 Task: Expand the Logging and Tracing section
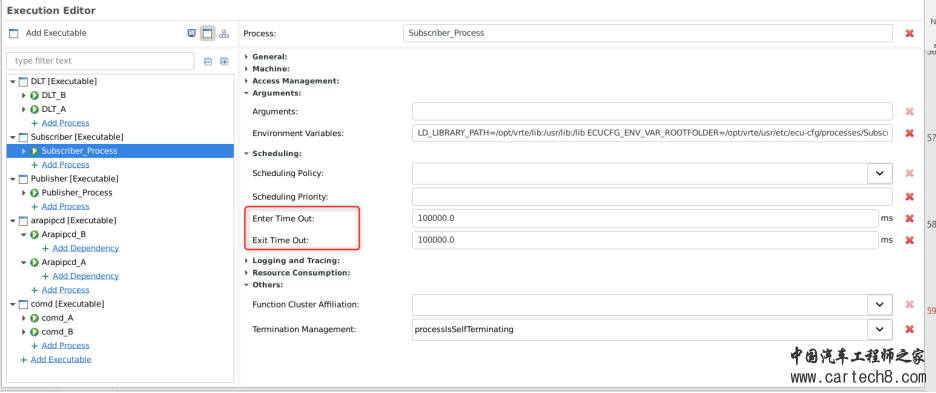(247, 260)
